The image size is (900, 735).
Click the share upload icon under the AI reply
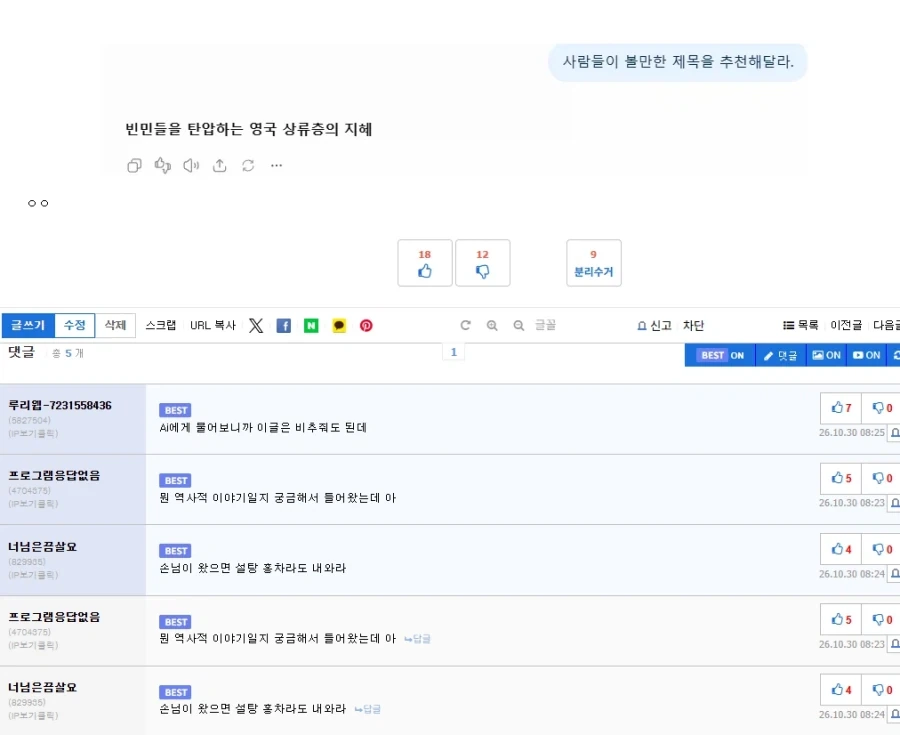click(219, 166)
